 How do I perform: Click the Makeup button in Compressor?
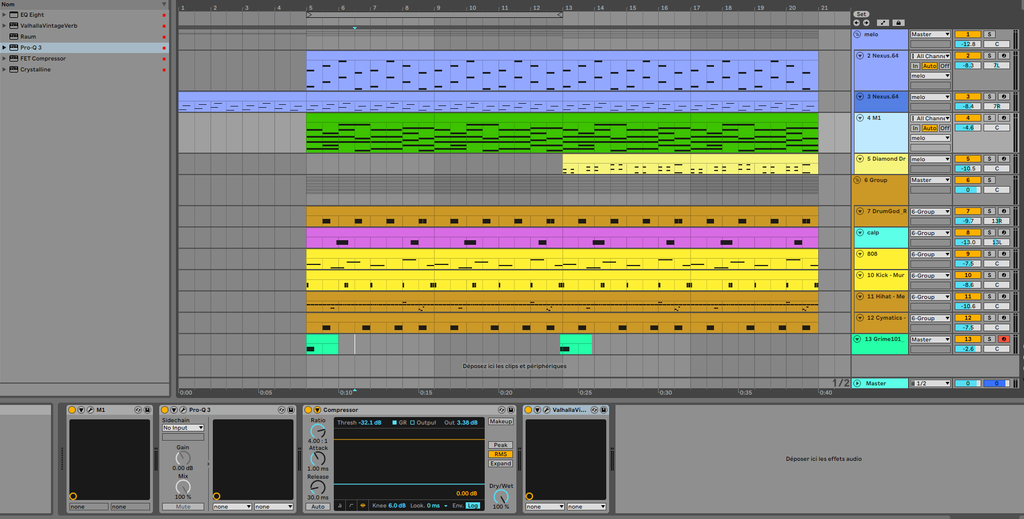[501, 422]
